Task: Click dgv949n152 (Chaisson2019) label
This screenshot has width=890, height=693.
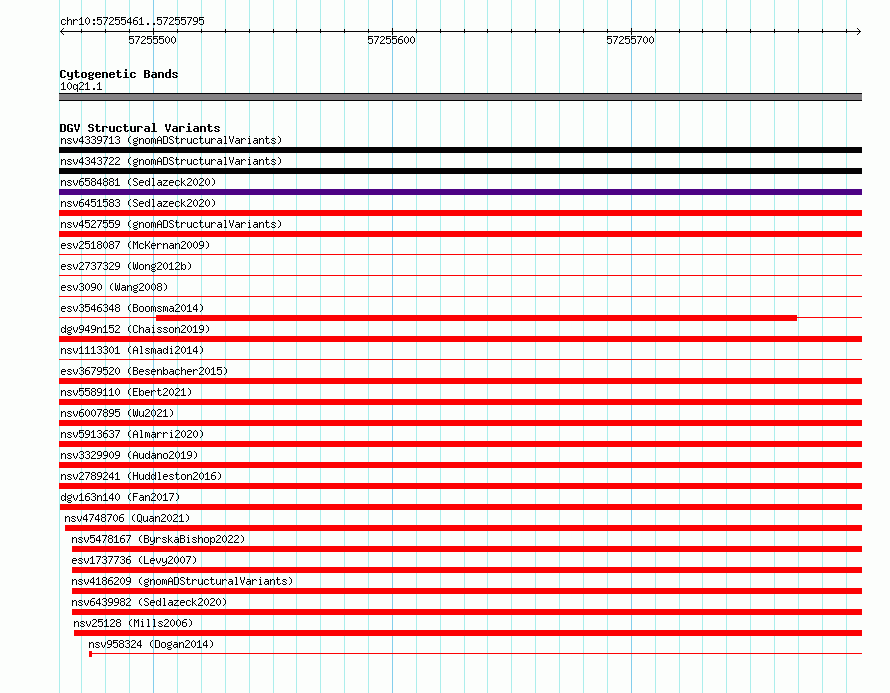Action: [135, 329]
